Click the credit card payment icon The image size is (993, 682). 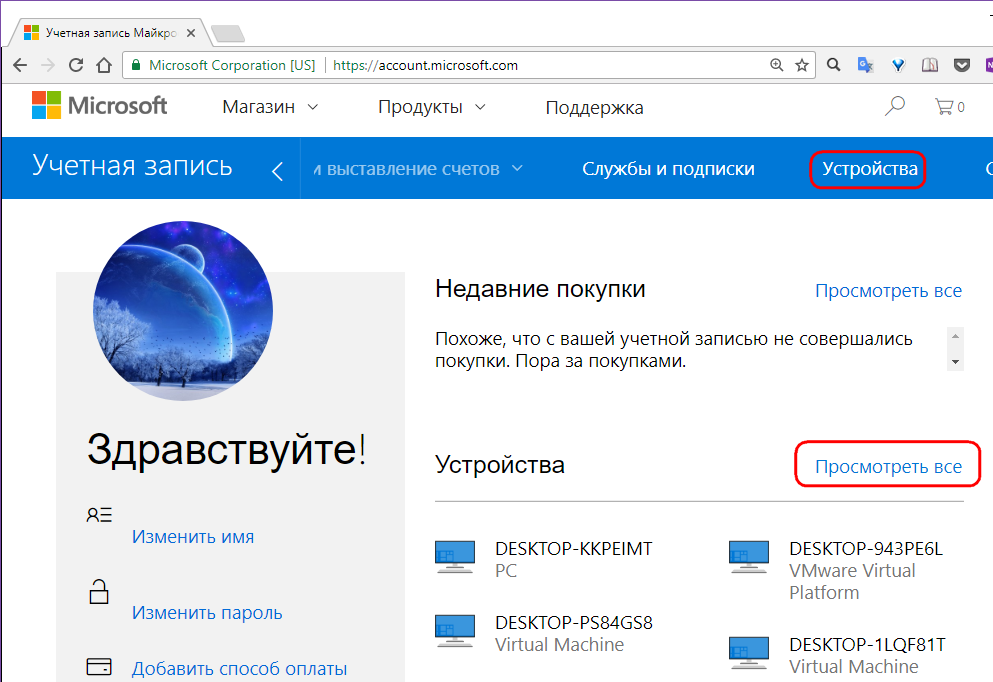[99, 667]
